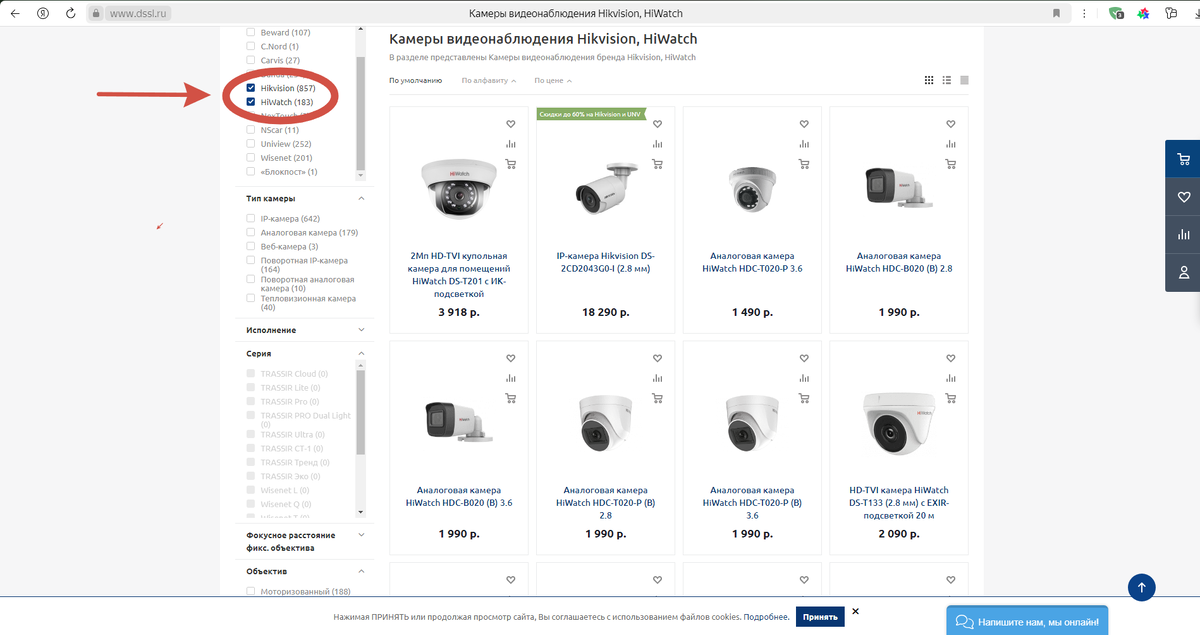Open 2Мп HD-TVI купольная камера product link
Image resolution: width=1200 pixels, height=635 pixels.
click(x=461, y=275)
